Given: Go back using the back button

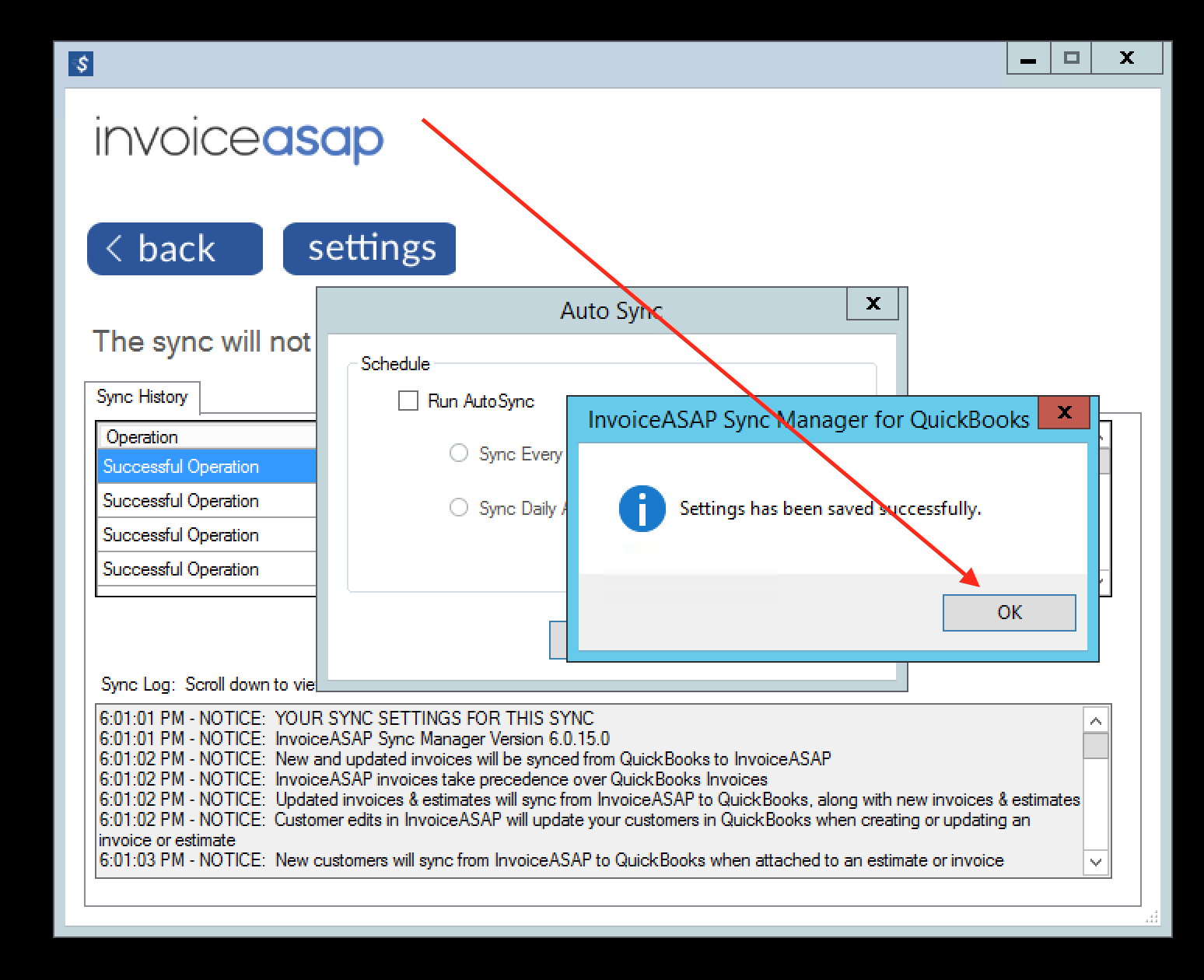Looking at the screenshot, I should pos(175,249).
